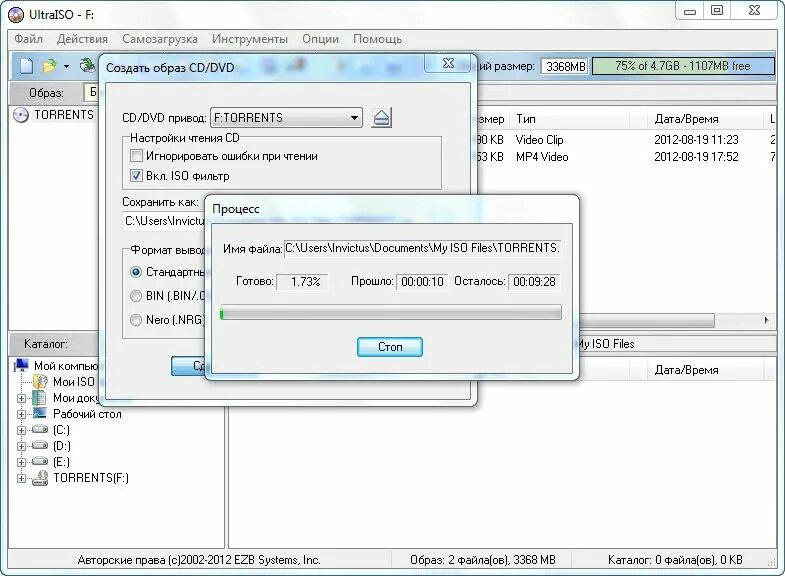Click the (C:) drive icon
The width and height of the screenshot is (785, 576).
[x=40, y=429]
